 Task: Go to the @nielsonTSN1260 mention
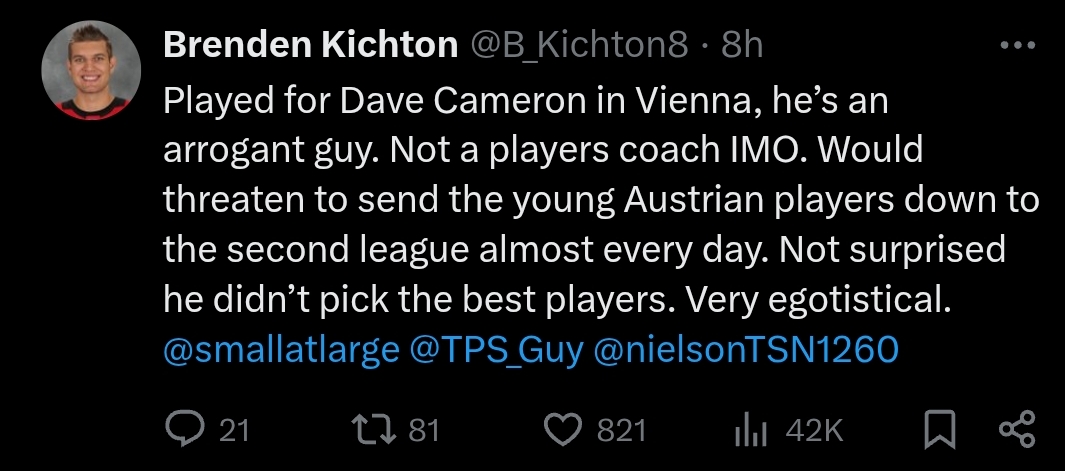(747, 350)
